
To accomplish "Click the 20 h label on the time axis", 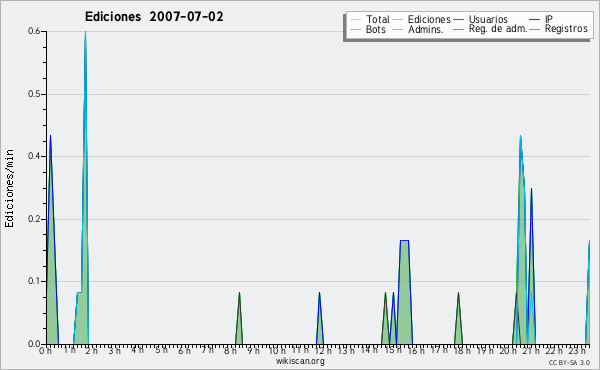I will click(508, 350).
